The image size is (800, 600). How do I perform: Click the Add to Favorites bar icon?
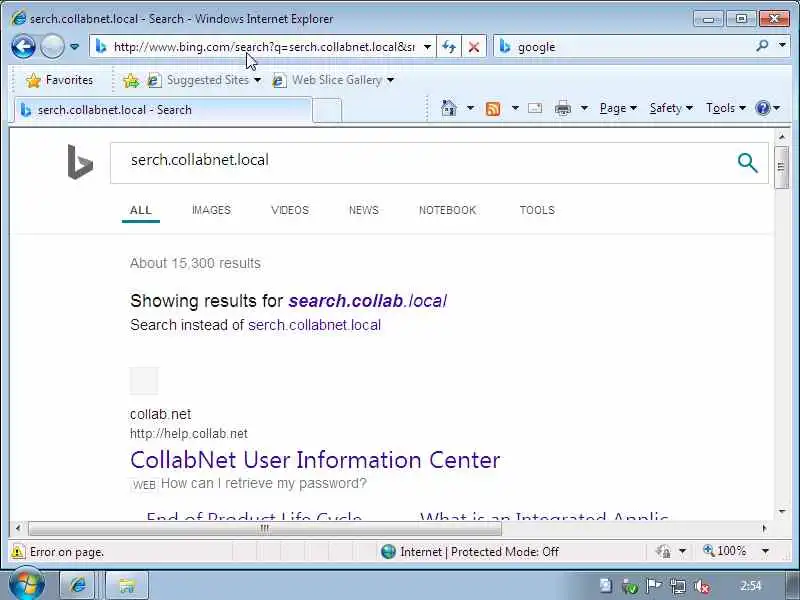click(x=131, y=80)
